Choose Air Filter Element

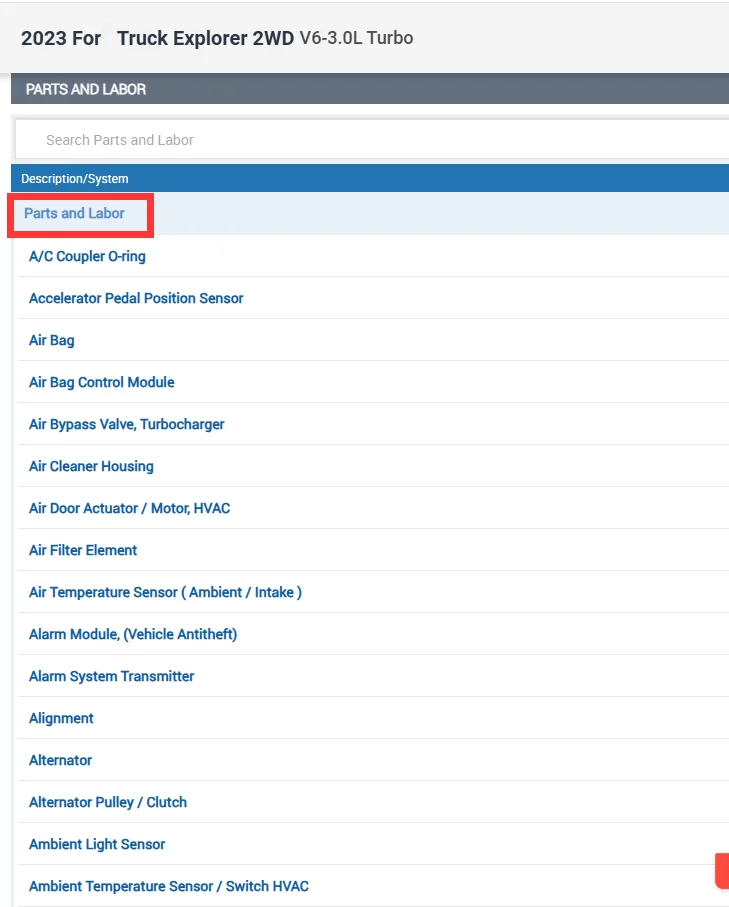83,550
